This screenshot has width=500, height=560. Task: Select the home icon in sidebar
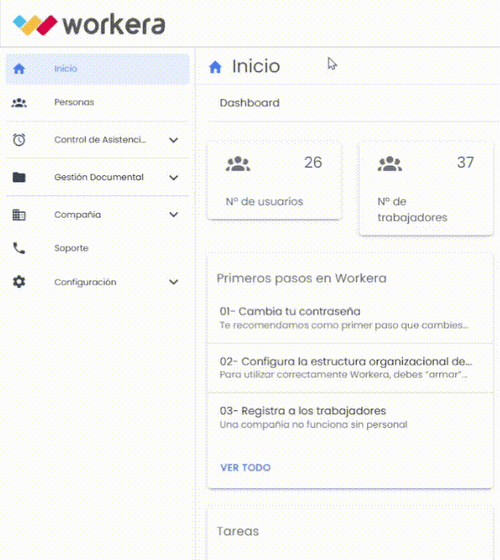(19, 69)
